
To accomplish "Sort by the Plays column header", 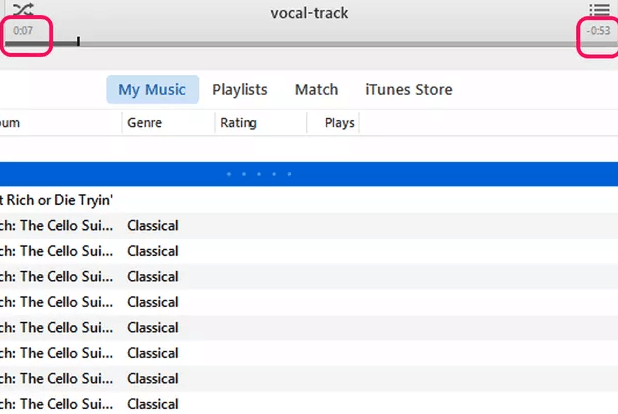I will (339, 123).
